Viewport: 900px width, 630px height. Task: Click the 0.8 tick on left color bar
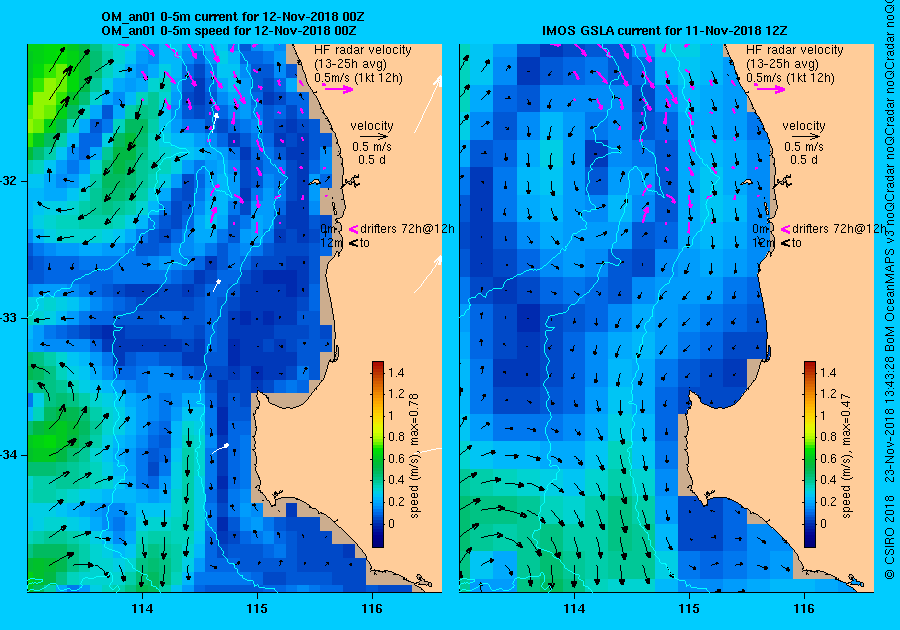[396, 437]
